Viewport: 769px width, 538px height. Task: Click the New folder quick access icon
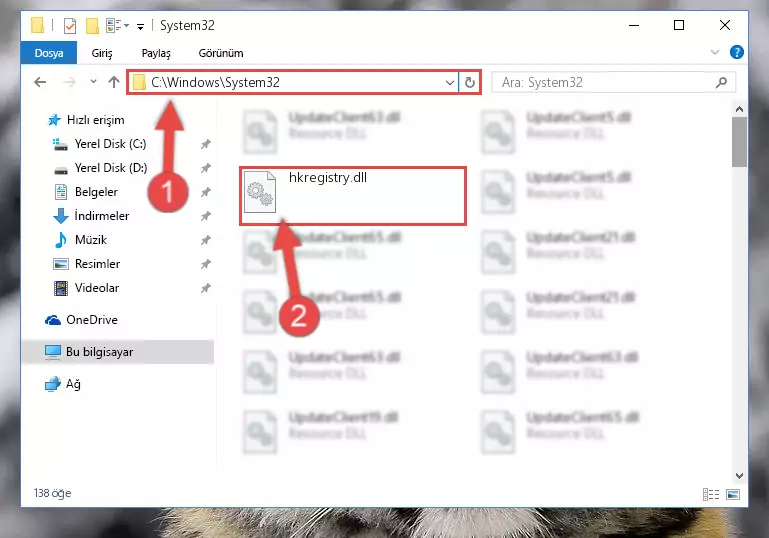point(92,26)
